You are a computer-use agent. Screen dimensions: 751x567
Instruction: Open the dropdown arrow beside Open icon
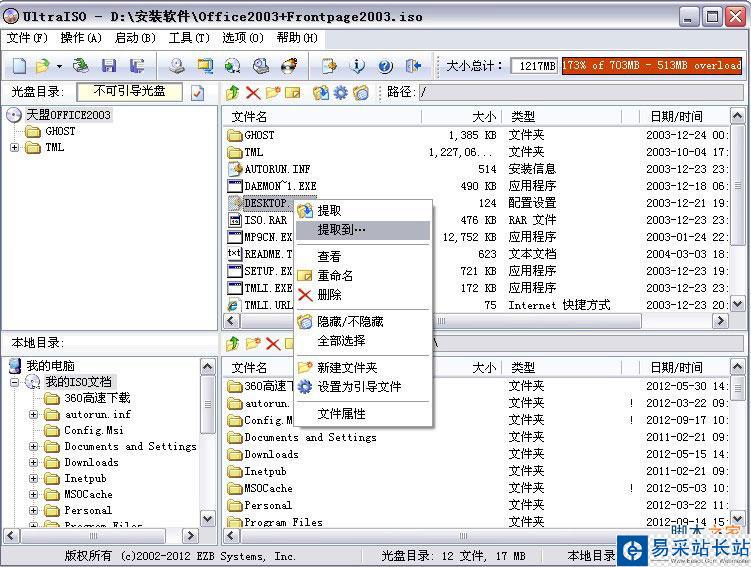coord(59,66)
